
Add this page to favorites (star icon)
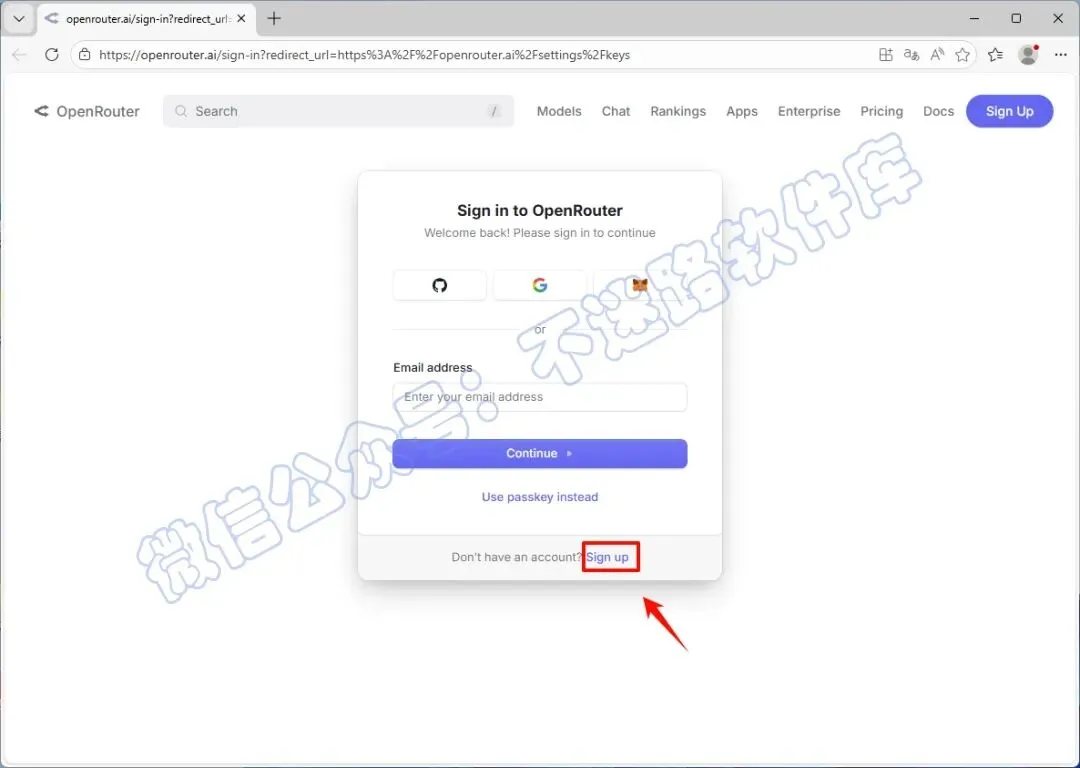(x=962, y=55)
